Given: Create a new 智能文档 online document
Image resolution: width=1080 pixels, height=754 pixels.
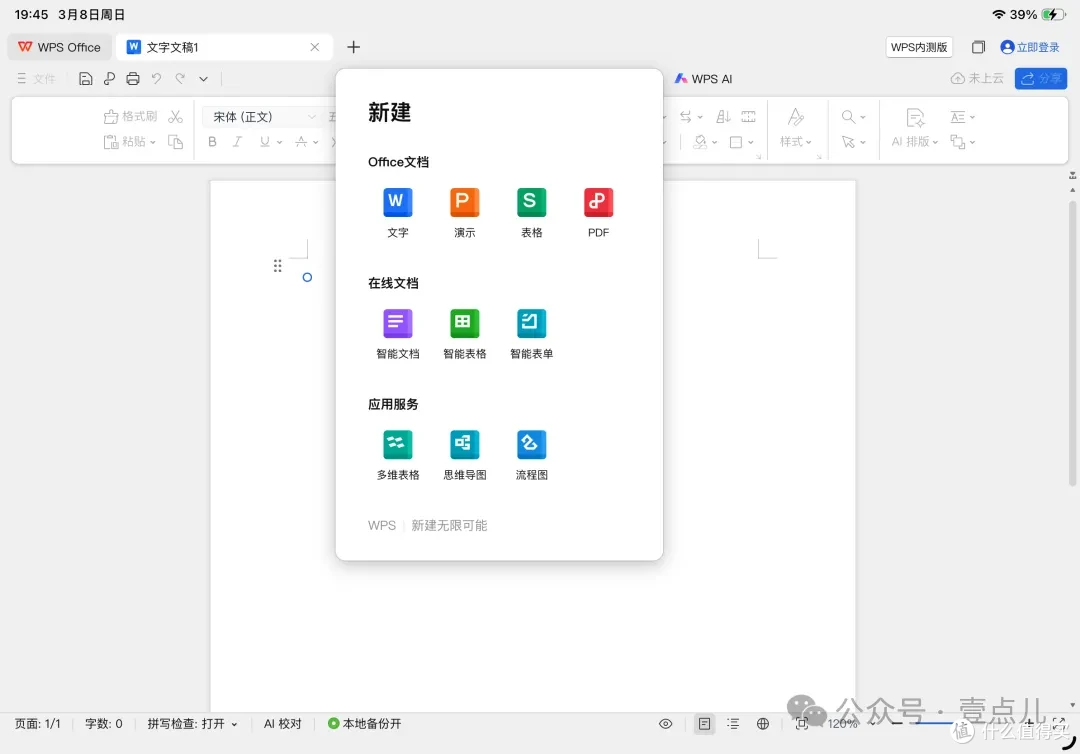Looking at the screenshot, I should (397, 334).
